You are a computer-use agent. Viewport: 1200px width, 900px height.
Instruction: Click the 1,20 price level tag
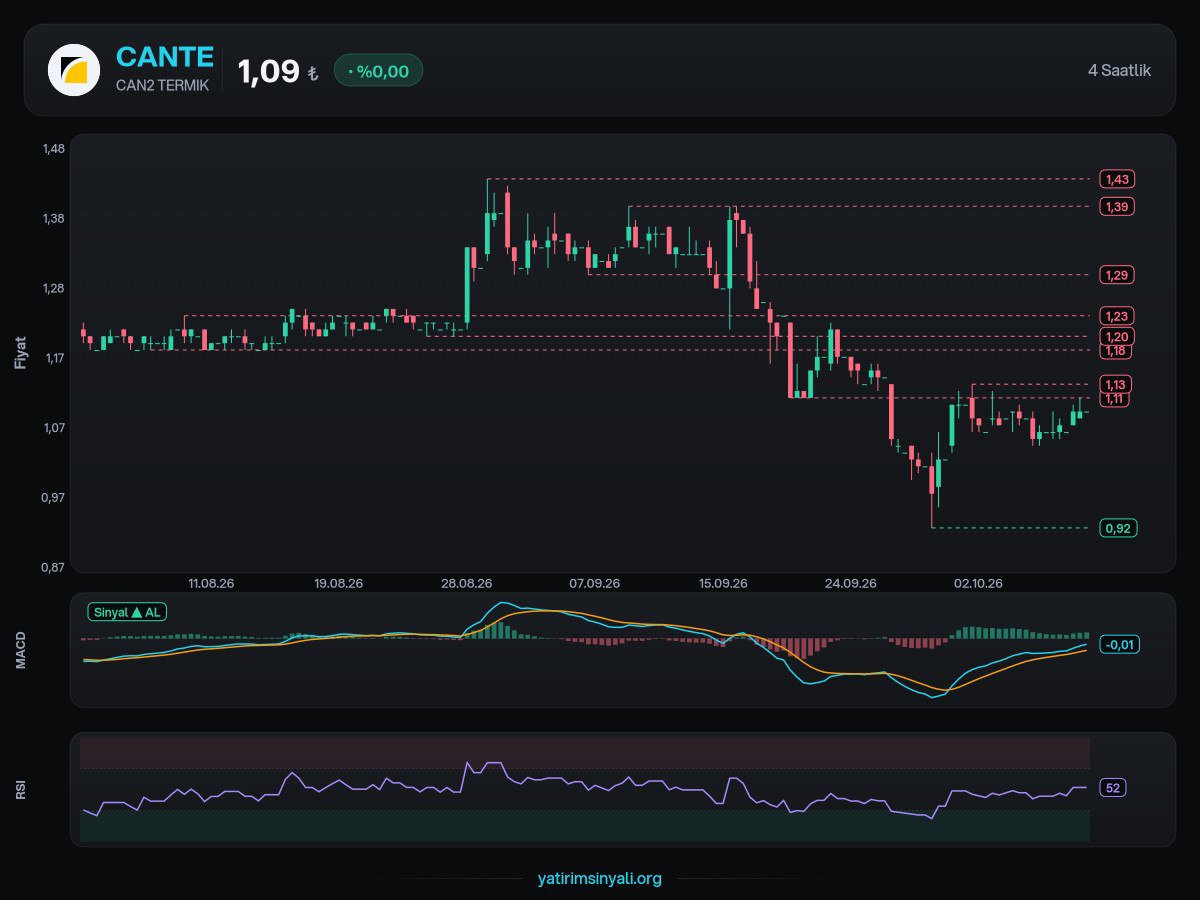click(x=1117, y=336)
